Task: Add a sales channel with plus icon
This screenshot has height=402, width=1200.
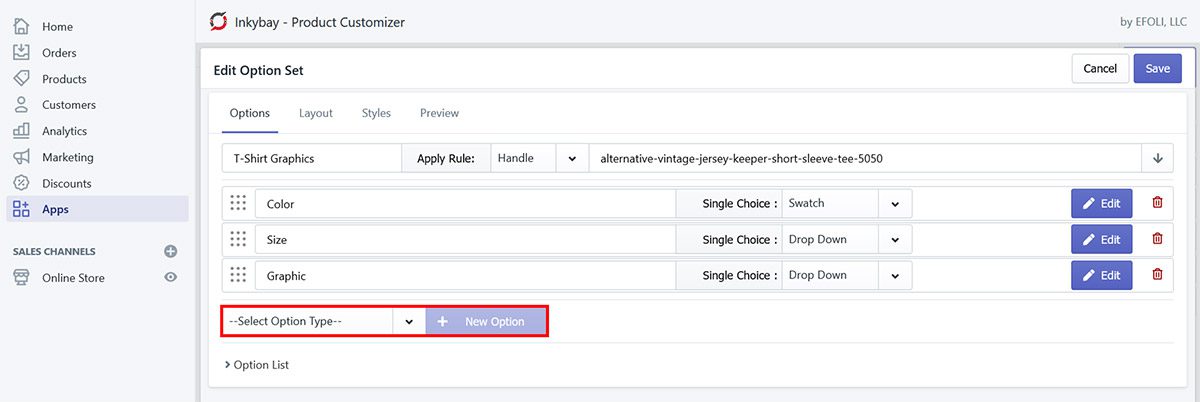Action: click(x=171, y=251)
